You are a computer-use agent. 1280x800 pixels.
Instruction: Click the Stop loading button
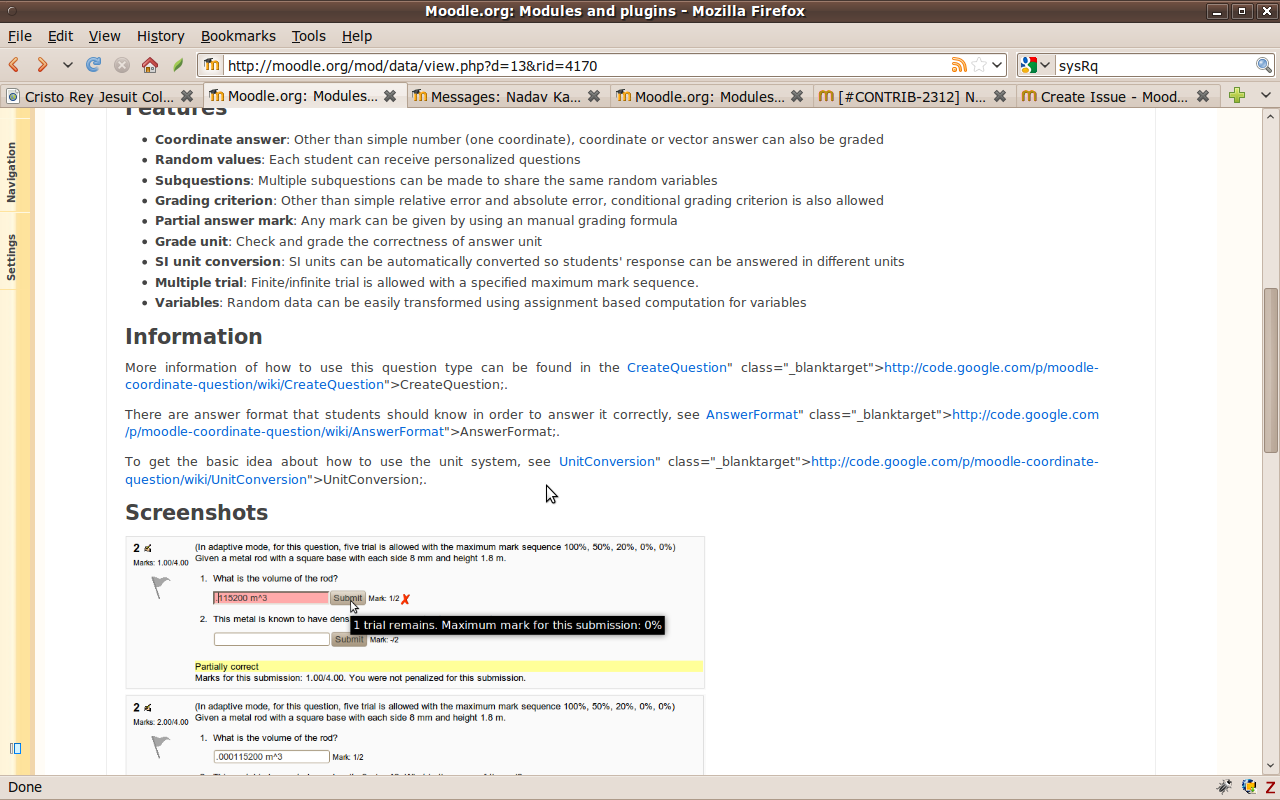(121, 65)
